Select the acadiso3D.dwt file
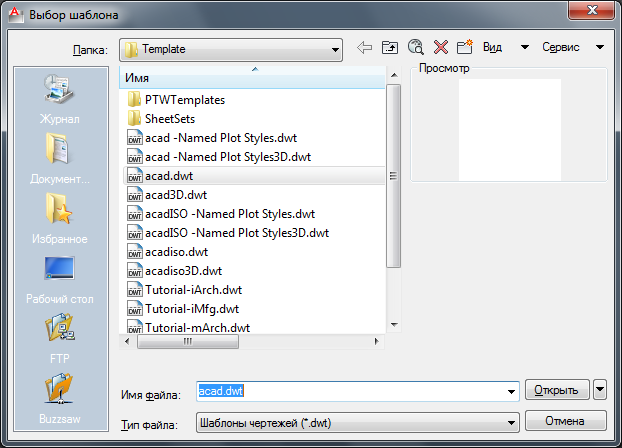This screenshot has height=448, width=622. [175, 271]
